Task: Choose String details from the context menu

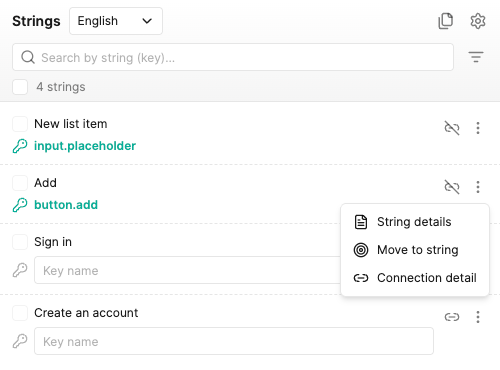Action: [x=415, y=222]
